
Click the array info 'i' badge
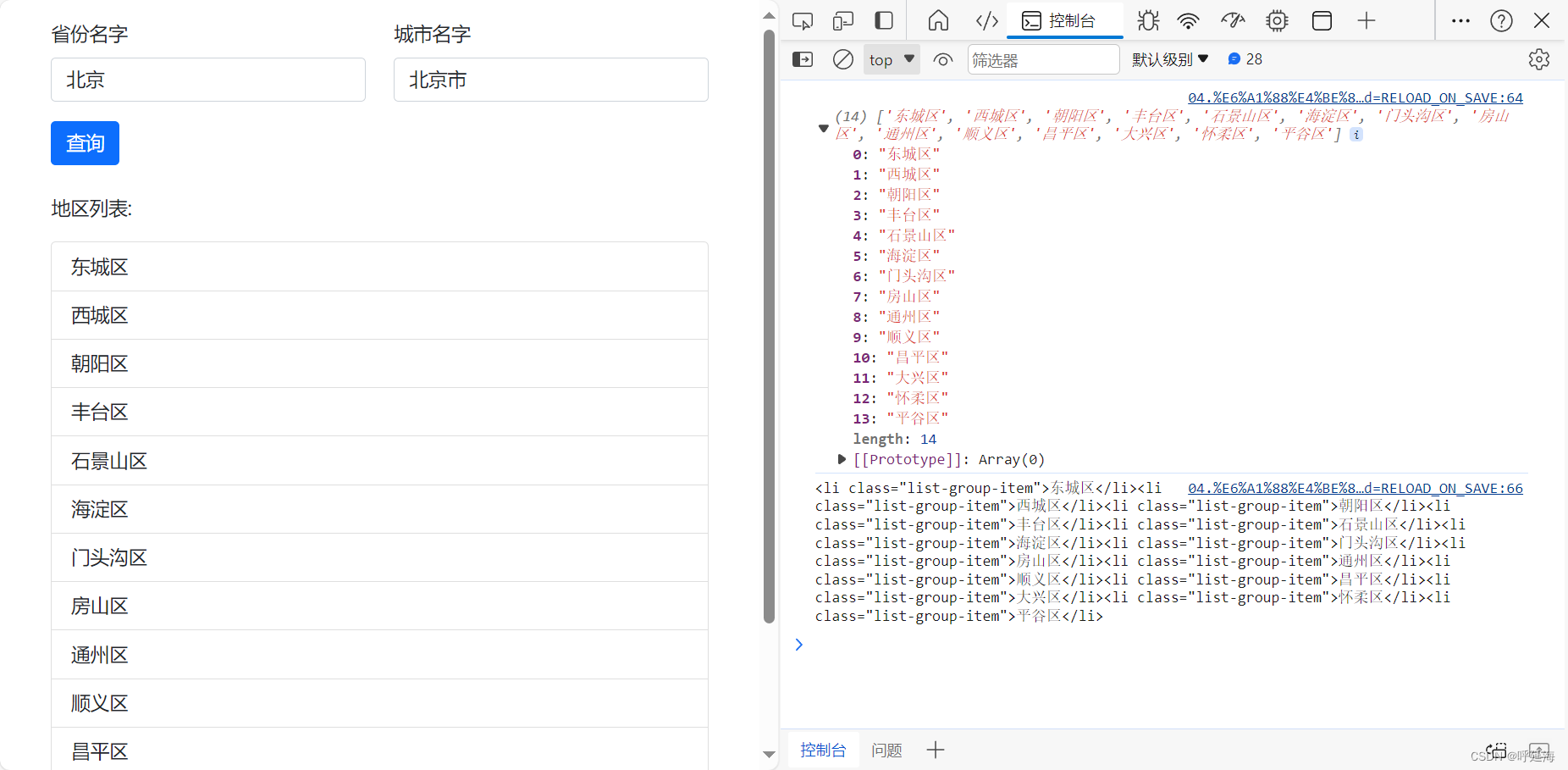(x=1356, y=135)
